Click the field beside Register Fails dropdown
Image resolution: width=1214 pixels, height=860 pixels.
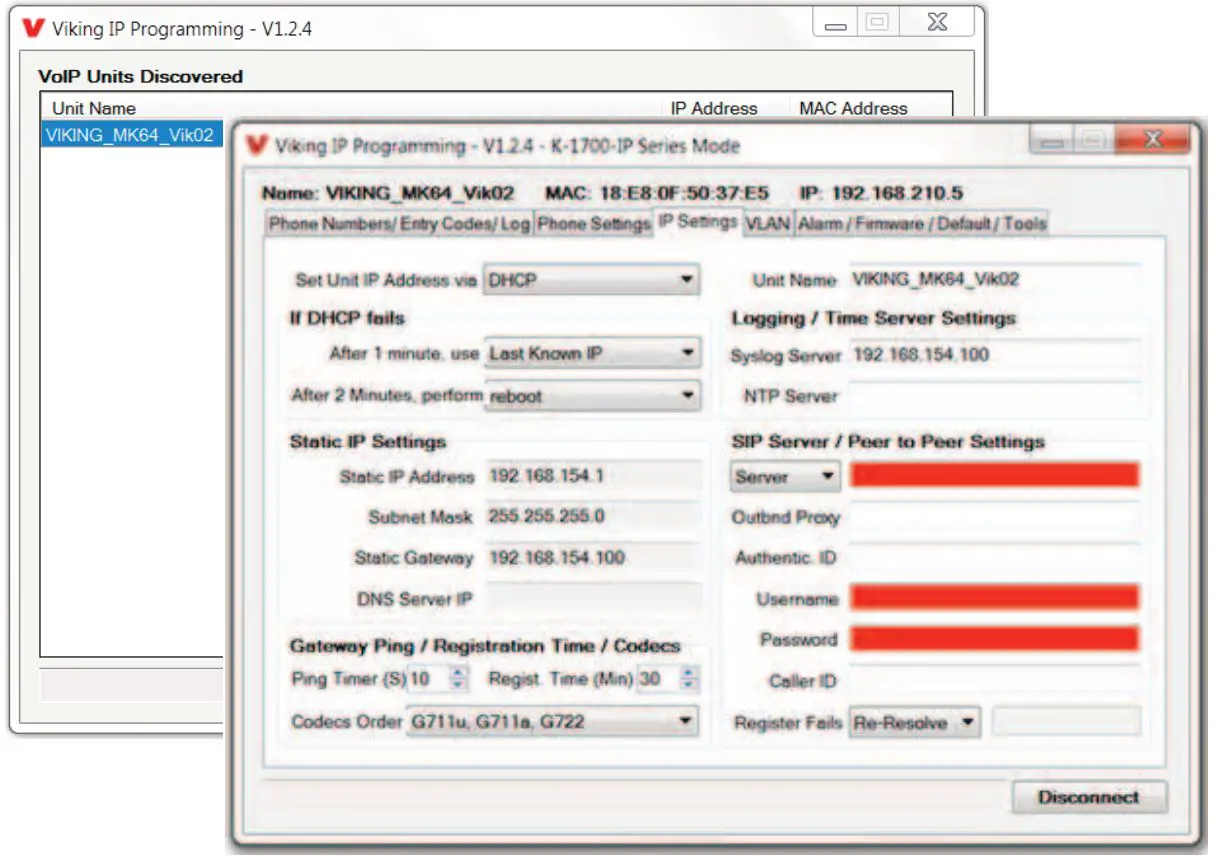[1066, 722]
